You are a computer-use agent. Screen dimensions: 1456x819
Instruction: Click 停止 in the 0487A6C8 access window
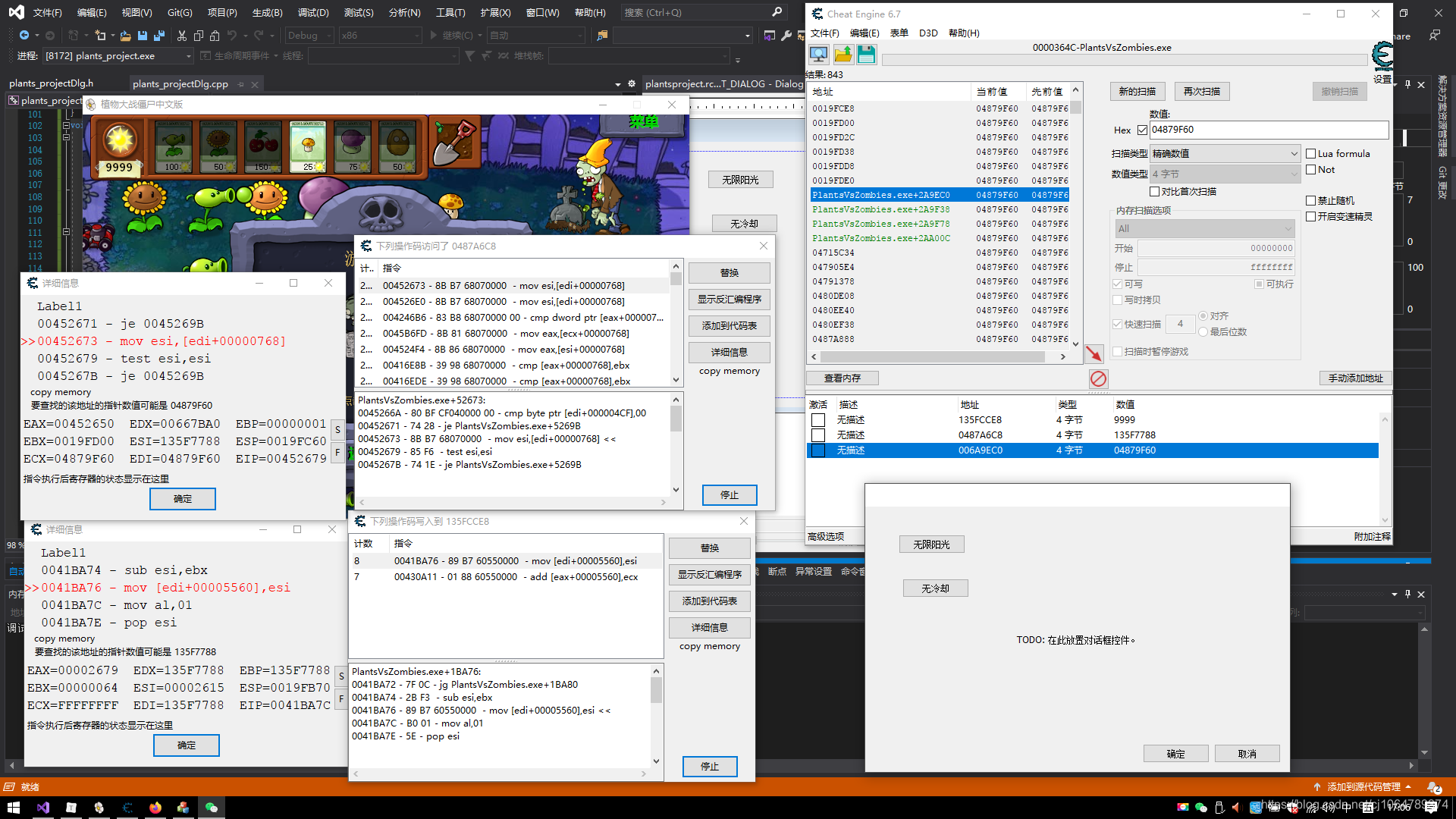pyautogui.click(x=730, y=495)
